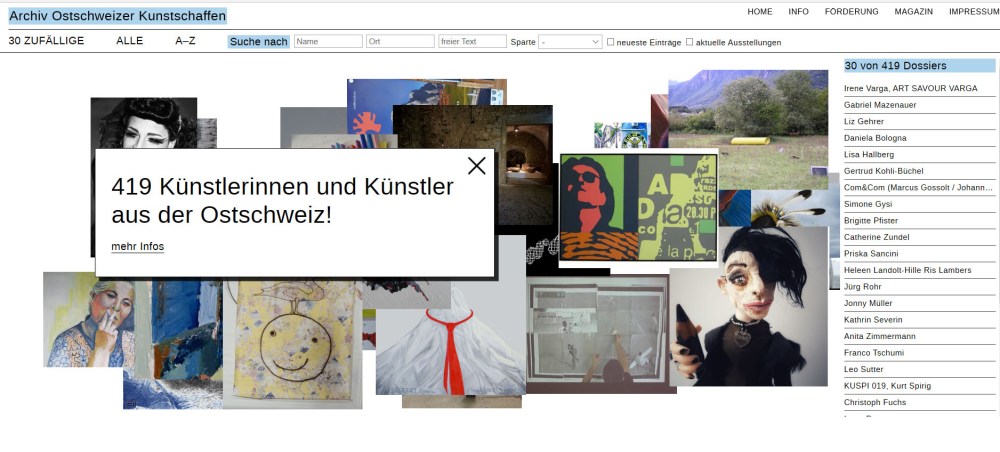Open the pop-art woman with sunglasses poster

[x=638, y=207]
